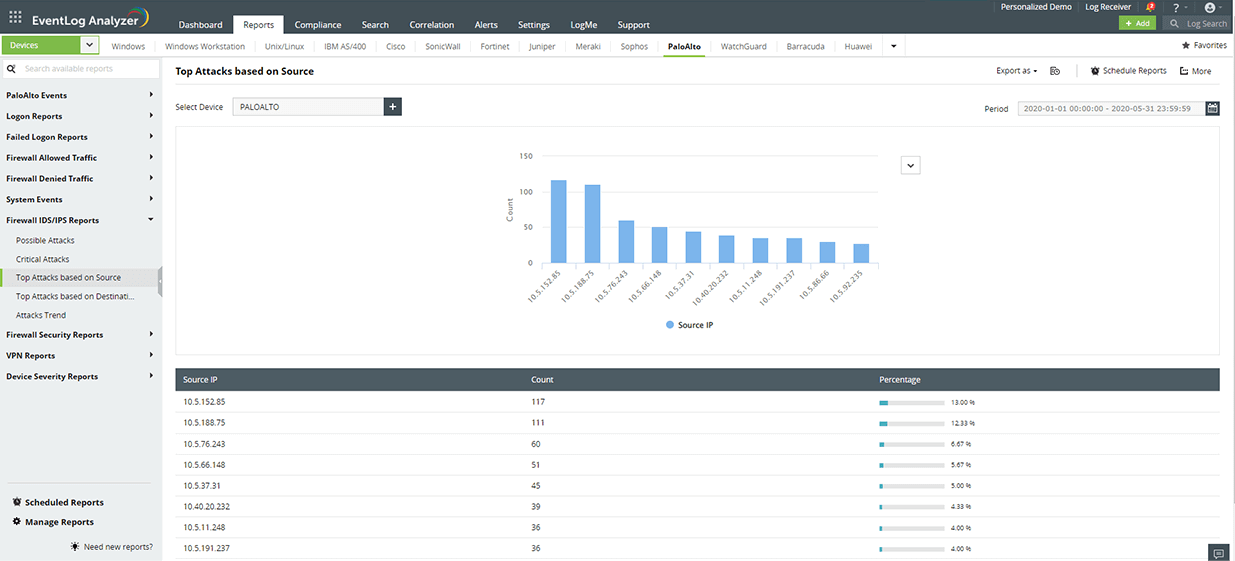Select the WatchGuard device tab
This screenshot has height=561, width=1235.
click(744, 46)
